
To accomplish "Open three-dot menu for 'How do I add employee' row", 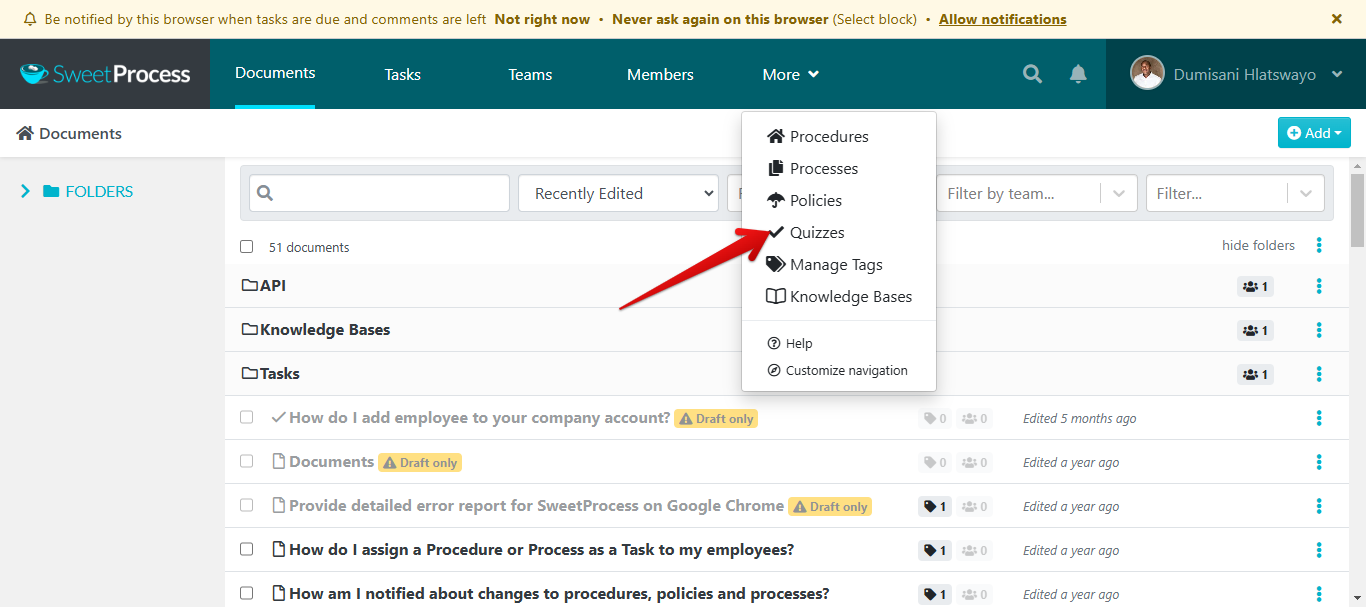I will 1319,418.
